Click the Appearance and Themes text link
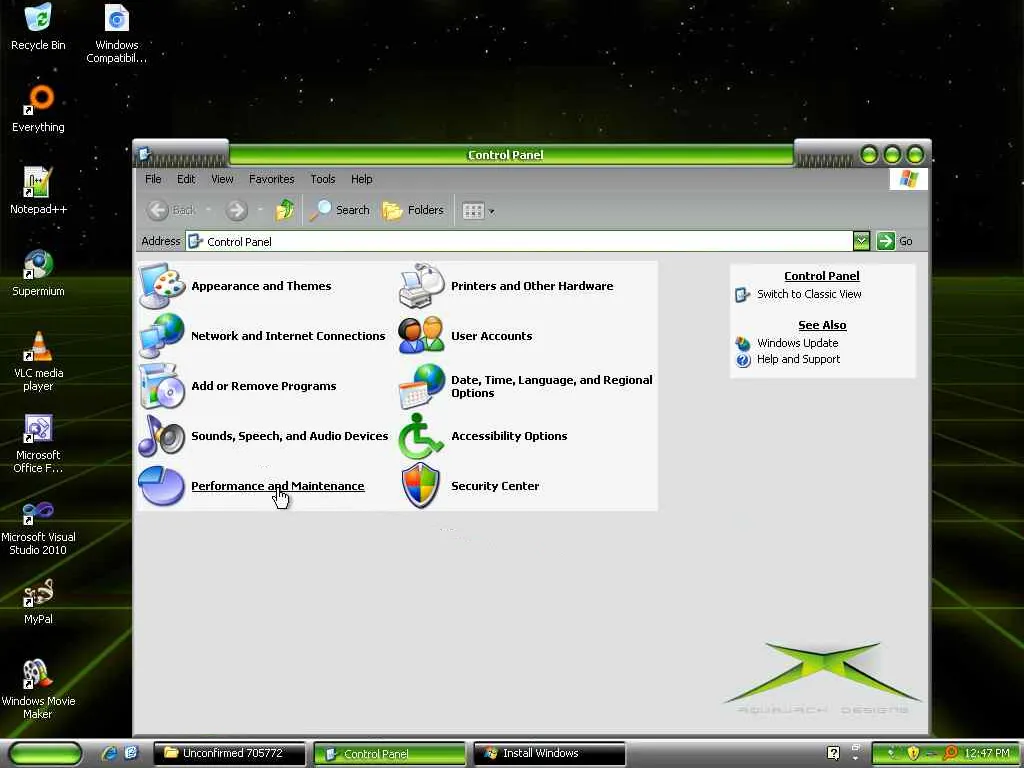The image size is (1024, 768). tap(261, 286)
